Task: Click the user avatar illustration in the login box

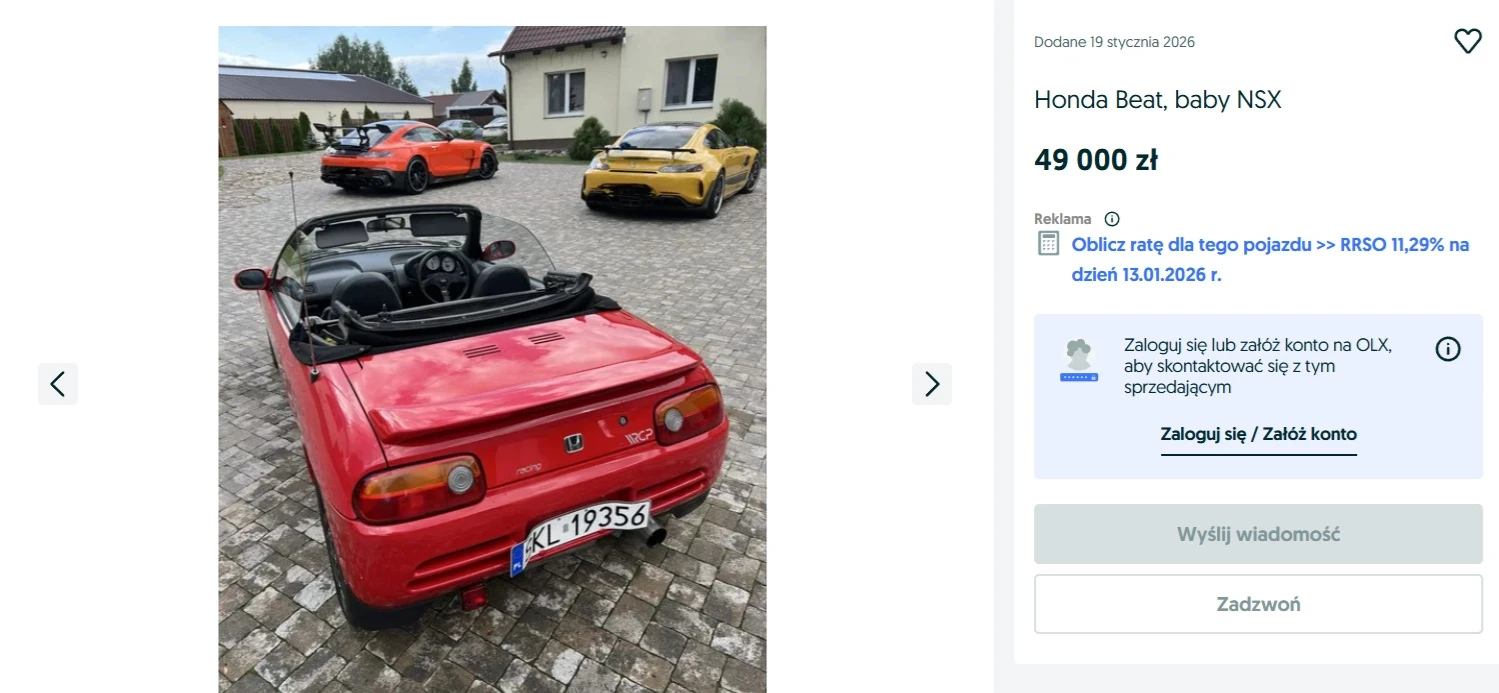Action: [x=1079, y=361]
